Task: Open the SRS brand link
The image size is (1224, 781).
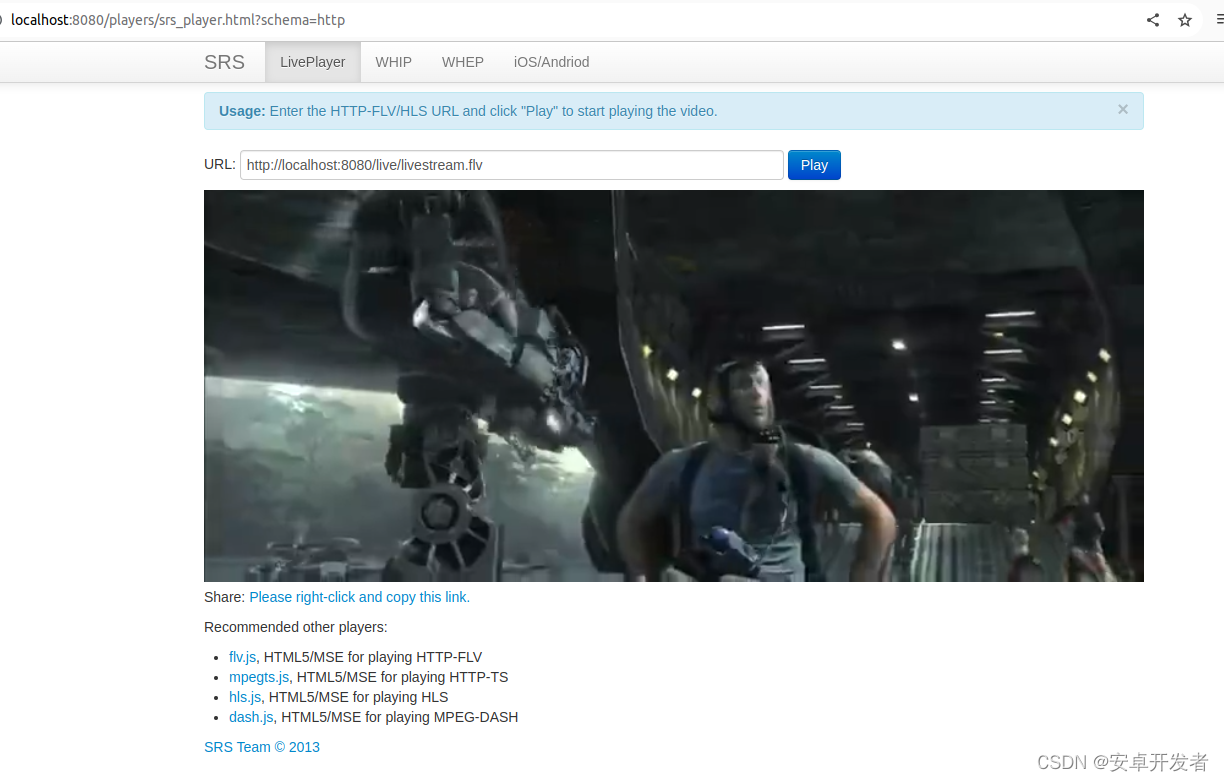Action: (224, 62)
